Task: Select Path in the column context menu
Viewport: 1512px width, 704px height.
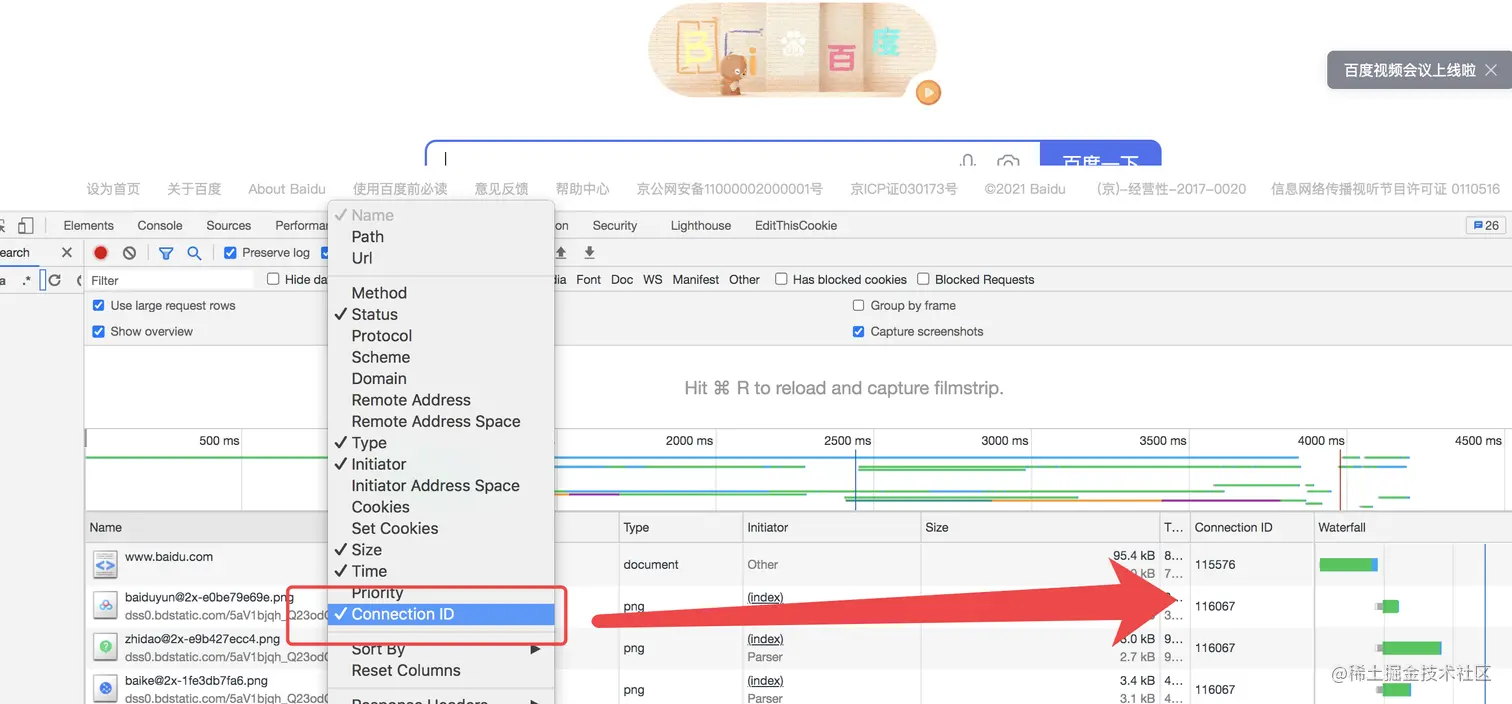Action: pos(441,237)
